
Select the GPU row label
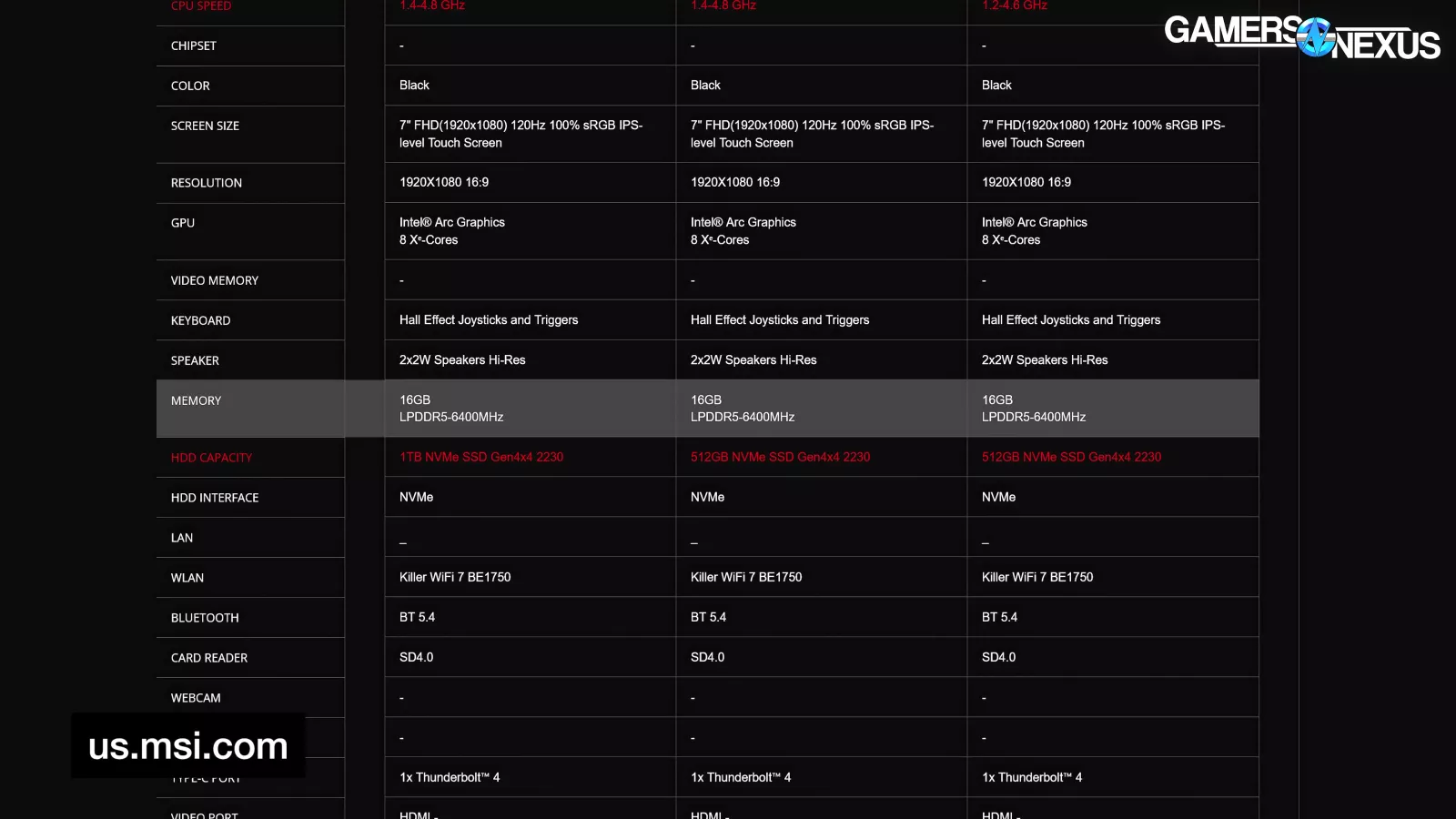pyautogui.click(x=183, y=223)
